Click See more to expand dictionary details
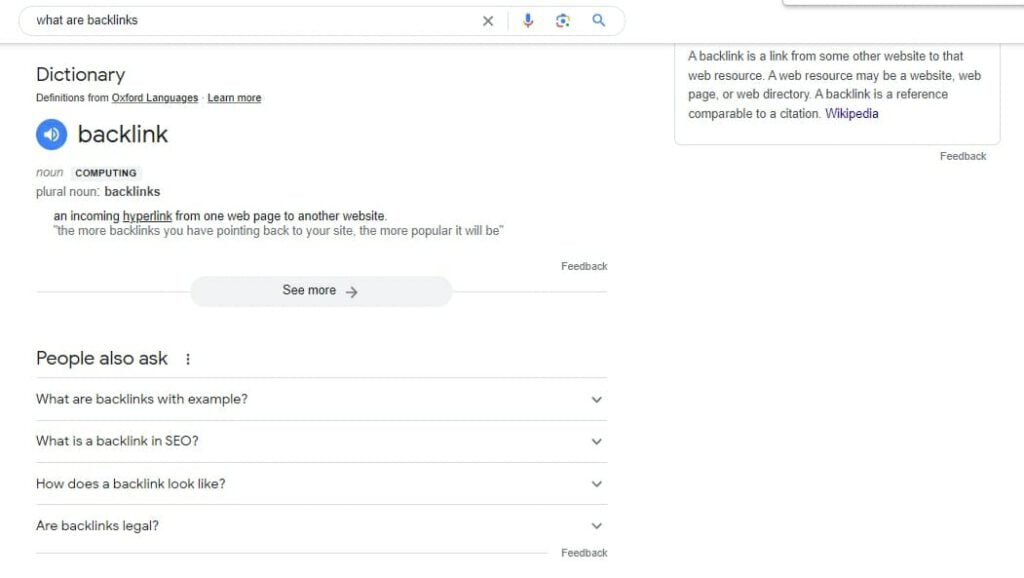This screenshot has height=578, width=1024. click(x=319, y=290)
